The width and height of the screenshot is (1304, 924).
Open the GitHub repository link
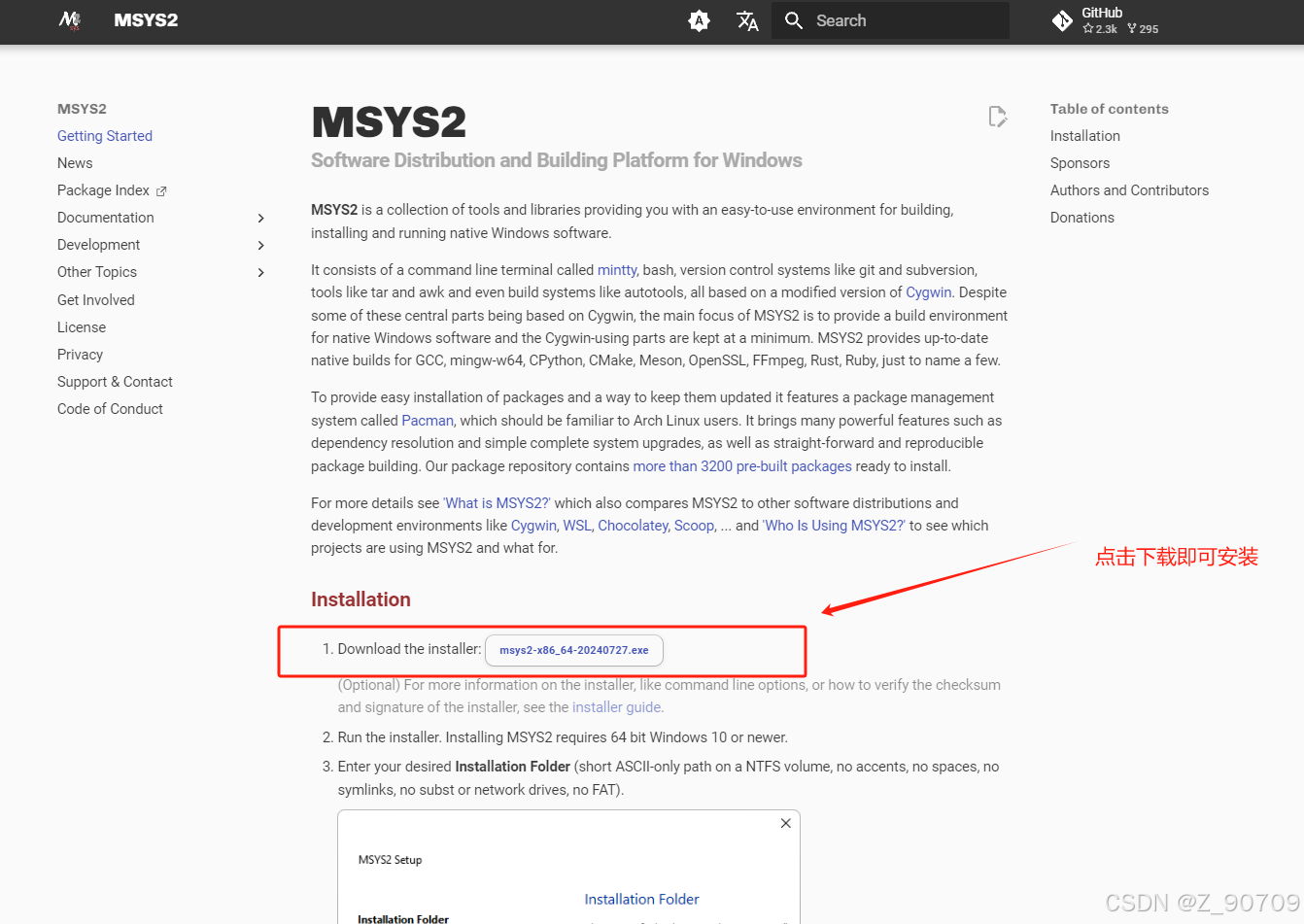(x=1105, y=20)
